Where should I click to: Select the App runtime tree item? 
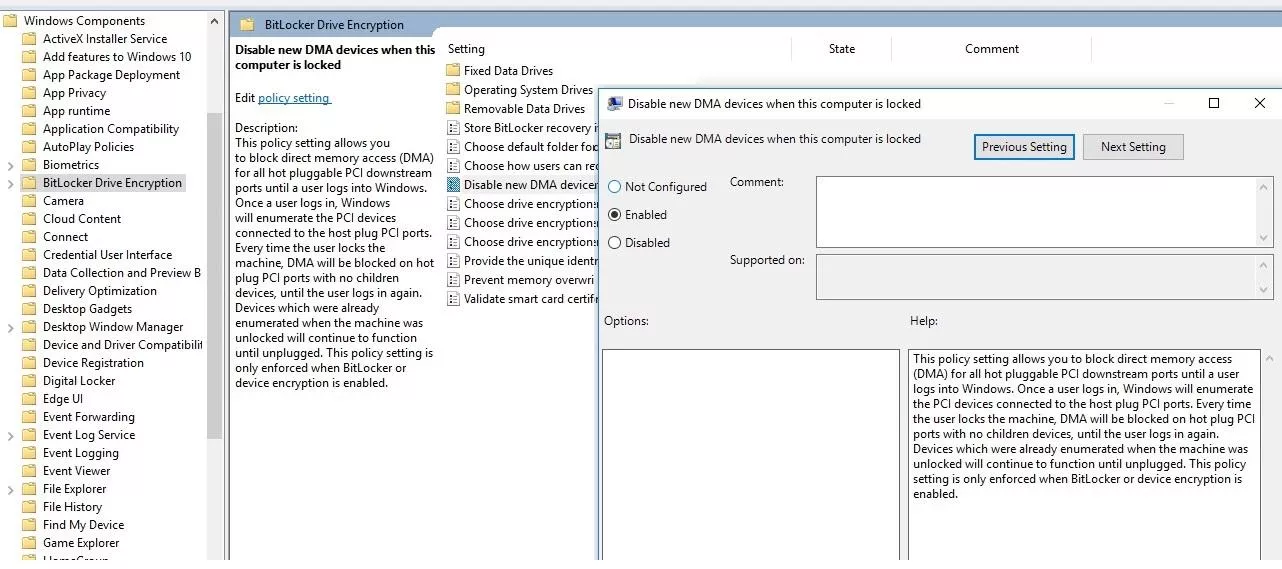click(76, 111)
